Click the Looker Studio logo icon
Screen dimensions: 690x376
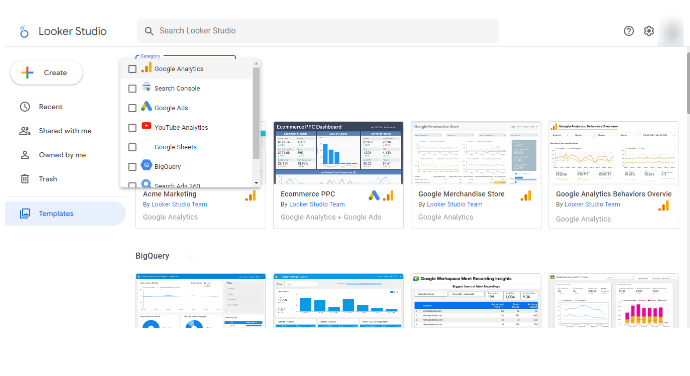pos(24,31)
